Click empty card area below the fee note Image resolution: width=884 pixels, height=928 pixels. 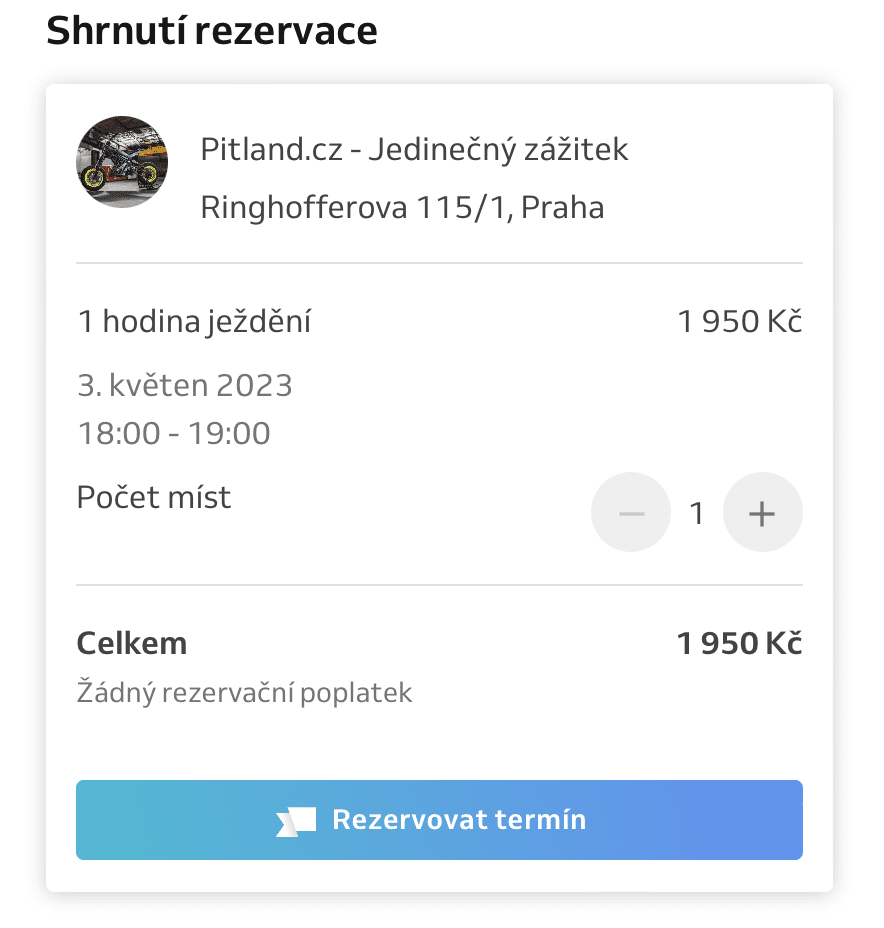click(439, 745)
